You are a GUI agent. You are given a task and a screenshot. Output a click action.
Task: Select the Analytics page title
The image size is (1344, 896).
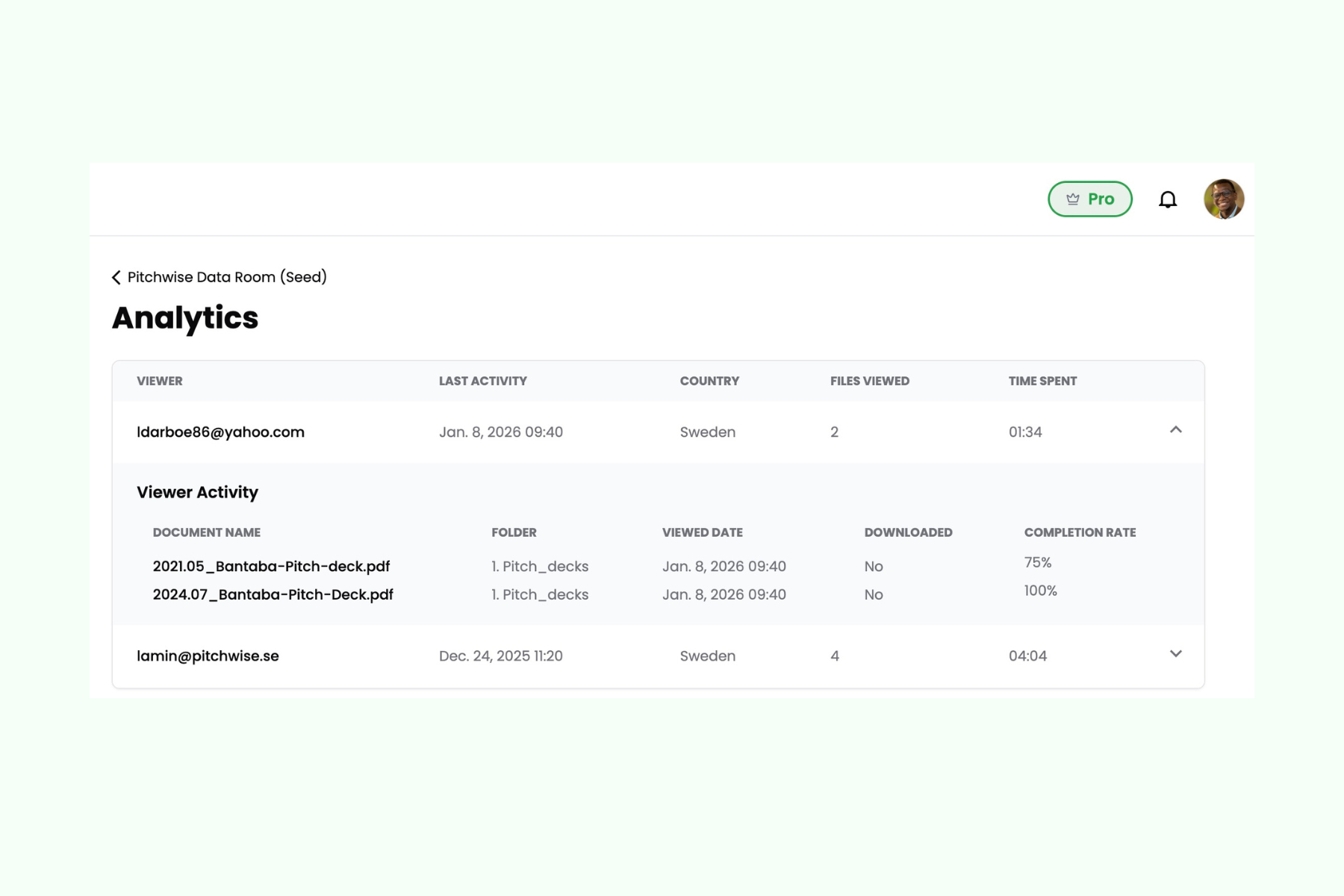click(184, 317)
